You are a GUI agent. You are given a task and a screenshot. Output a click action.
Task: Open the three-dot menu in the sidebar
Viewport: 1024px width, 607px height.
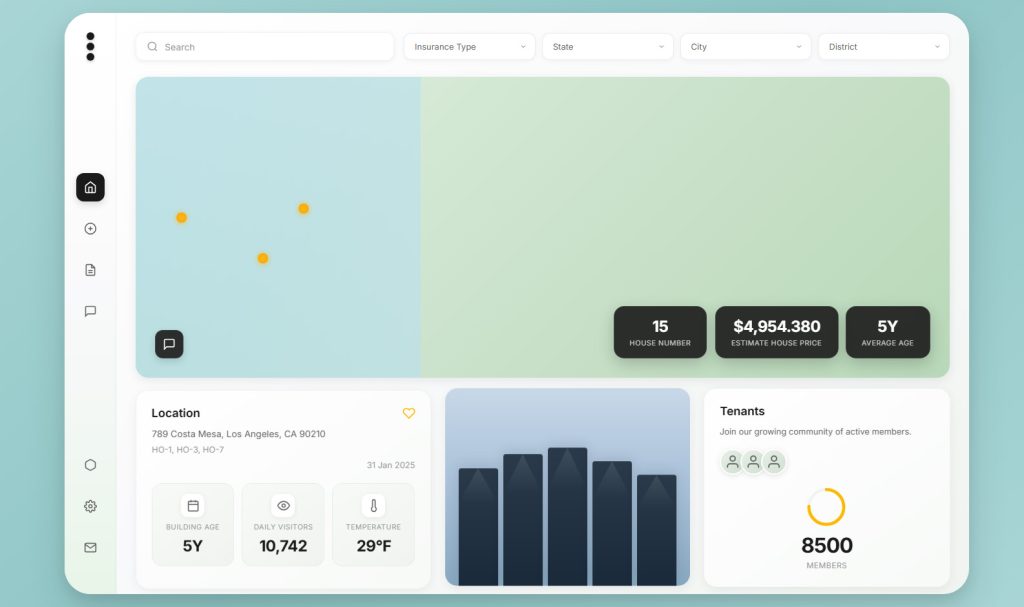point(90,46)
